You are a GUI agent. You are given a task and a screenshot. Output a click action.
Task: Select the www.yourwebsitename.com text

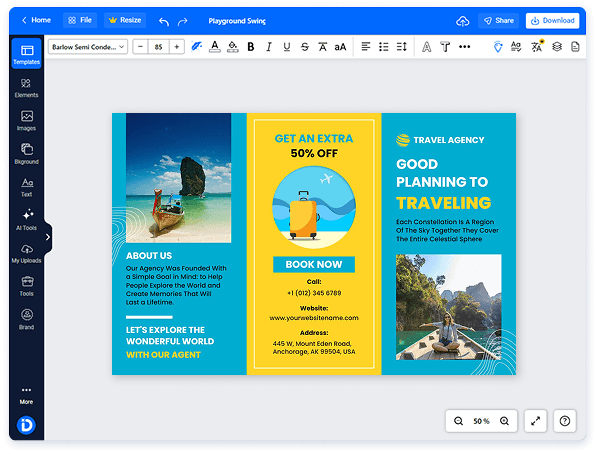(314, 318)
